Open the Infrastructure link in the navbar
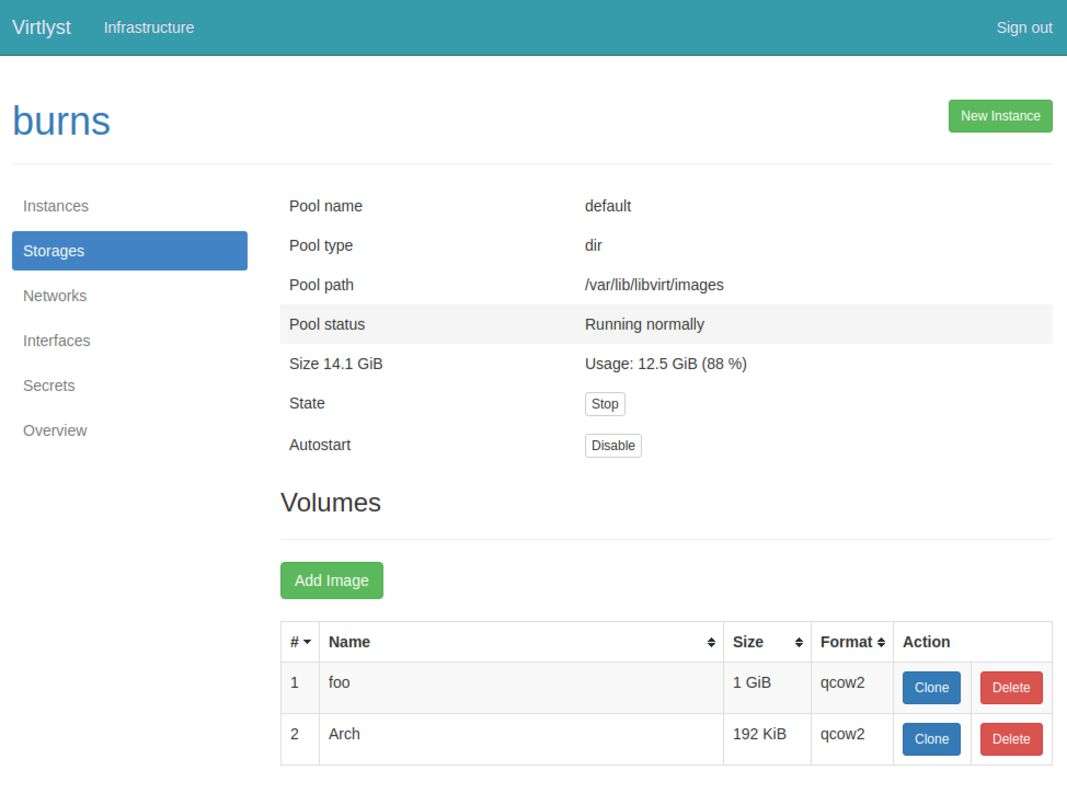1067x805 pixels. click(x=149, y=28)
